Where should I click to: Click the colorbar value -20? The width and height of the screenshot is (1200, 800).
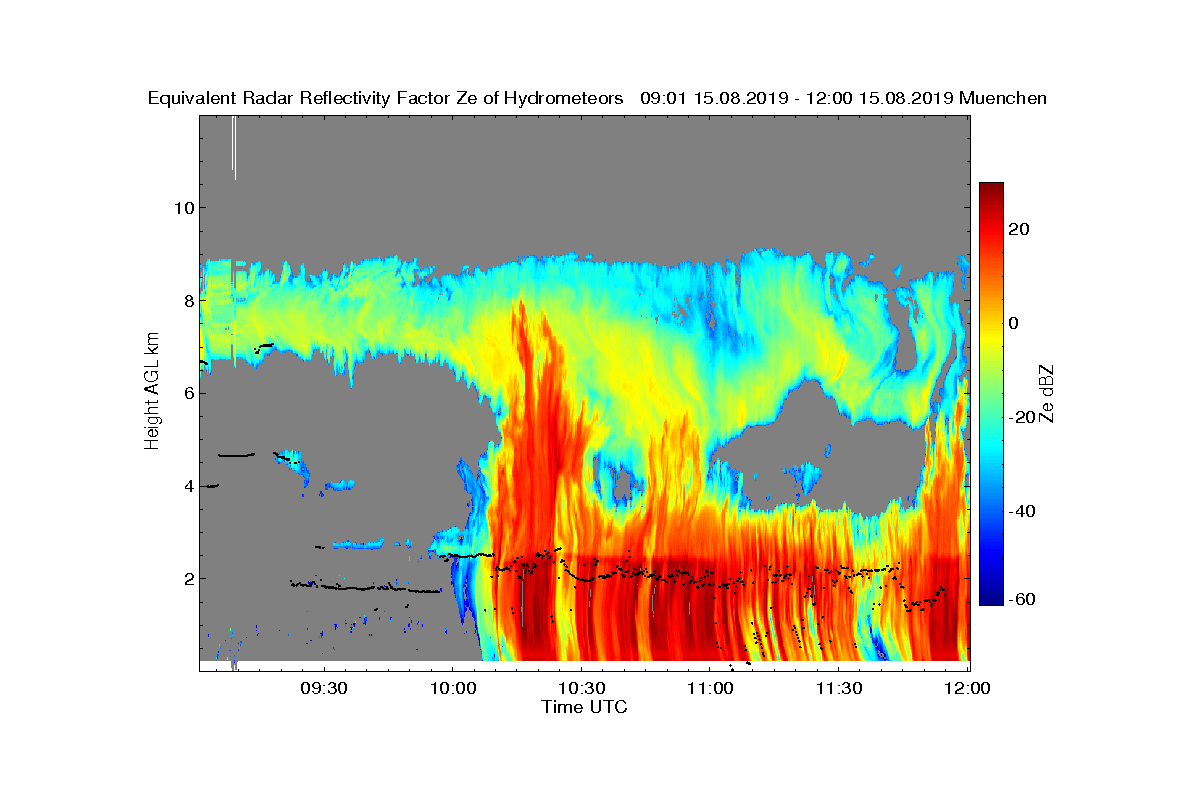pyautogui.click(x=1020, y=417)
